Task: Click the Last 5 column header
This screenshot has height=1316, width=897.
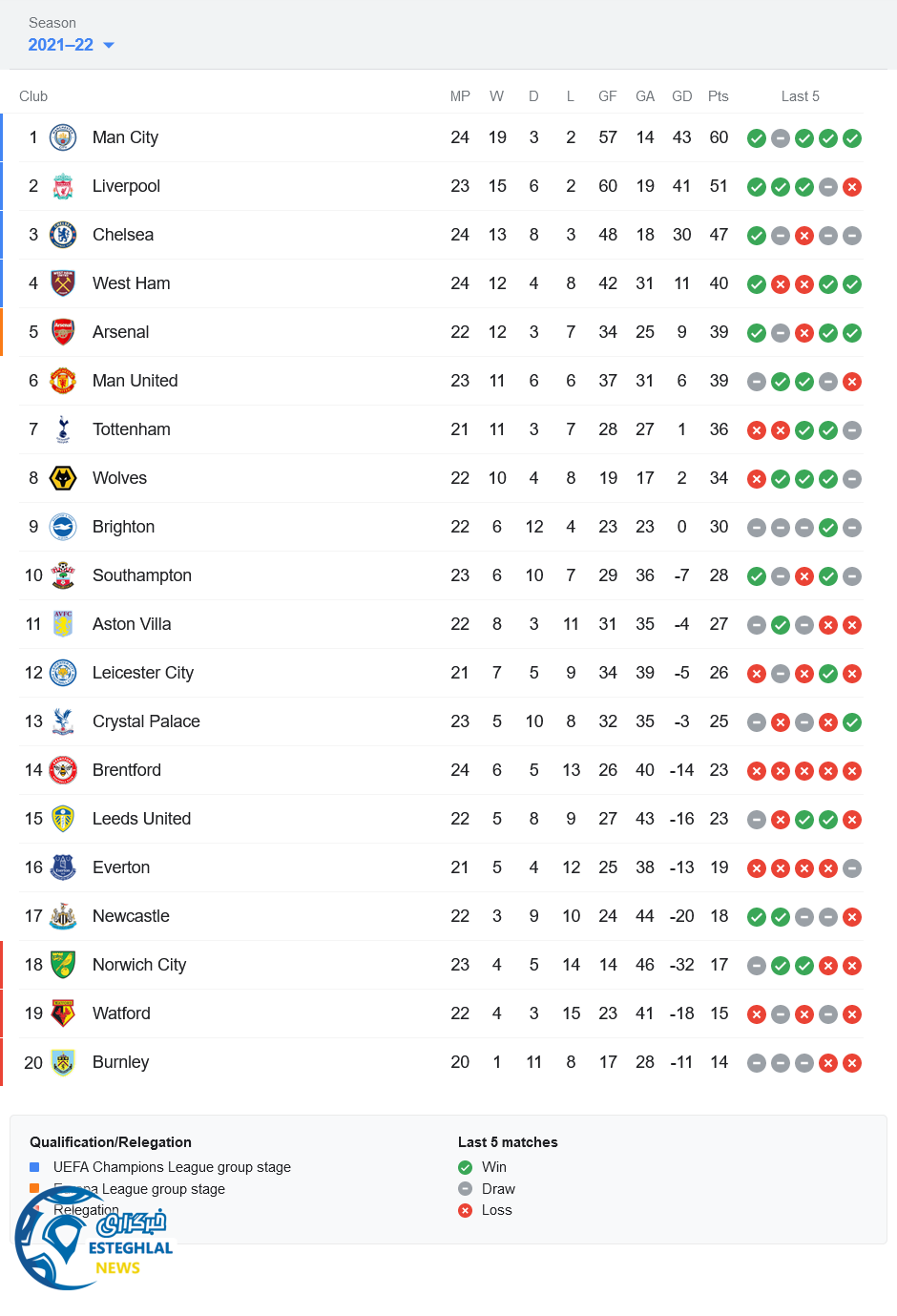Action: [x=800, y=96]
